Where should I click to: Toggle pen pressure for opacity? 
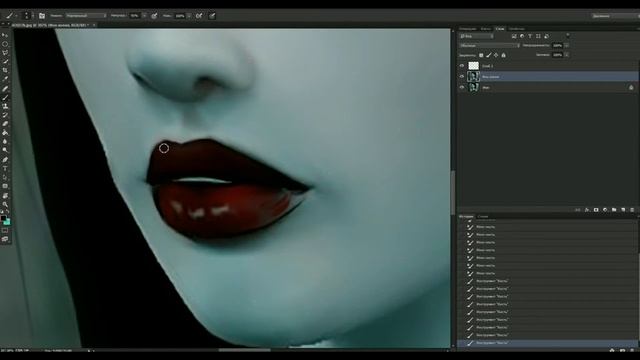pyautogui.click(x=154, y=16)
